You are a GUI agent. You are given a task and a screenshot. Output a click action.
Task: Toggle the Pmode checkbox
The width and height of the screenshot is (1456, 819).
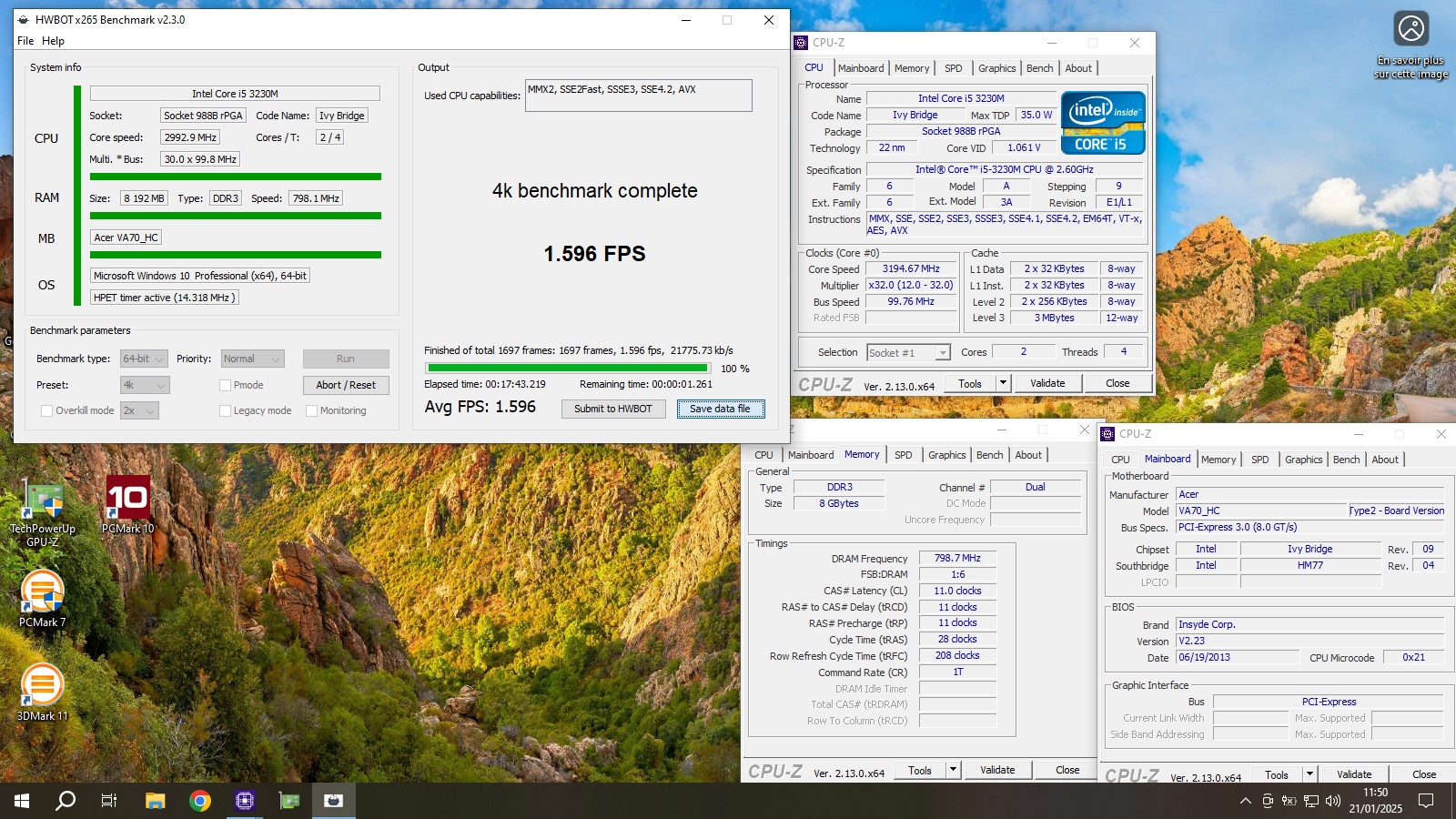pyautogui.click(x=225, y=385)
